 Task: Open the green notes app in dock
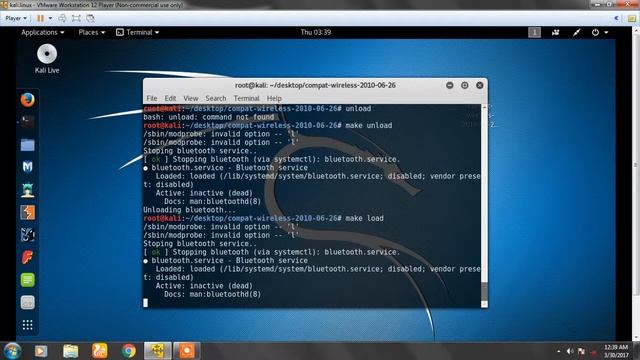coord(27,280)
